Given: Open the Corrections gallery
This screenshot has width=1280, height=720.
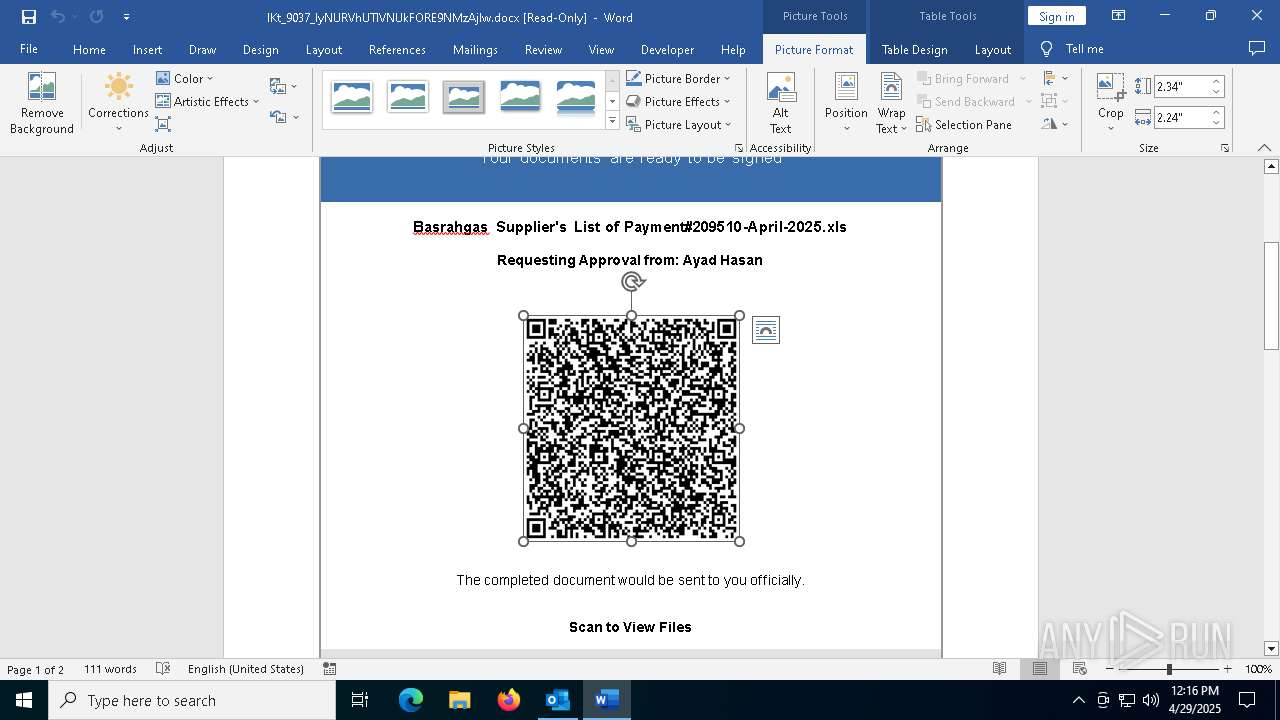Looking at the screenshot, I should pyautogui.click(x=118, y=103).
